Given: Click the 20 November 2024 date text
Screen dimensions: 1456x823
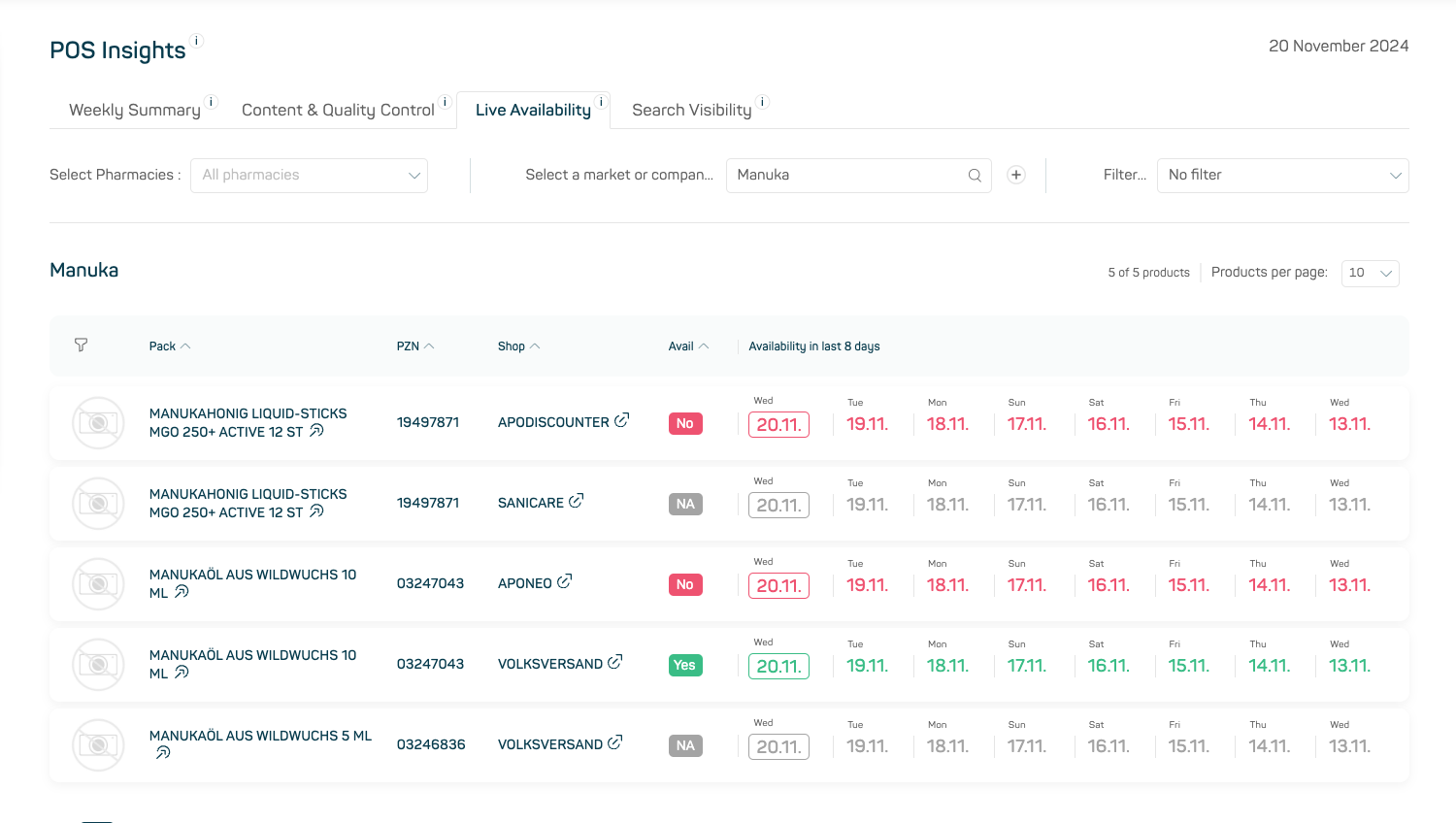Looking at the screenshot, I should pyautogui.click(x=1339, y=46).
